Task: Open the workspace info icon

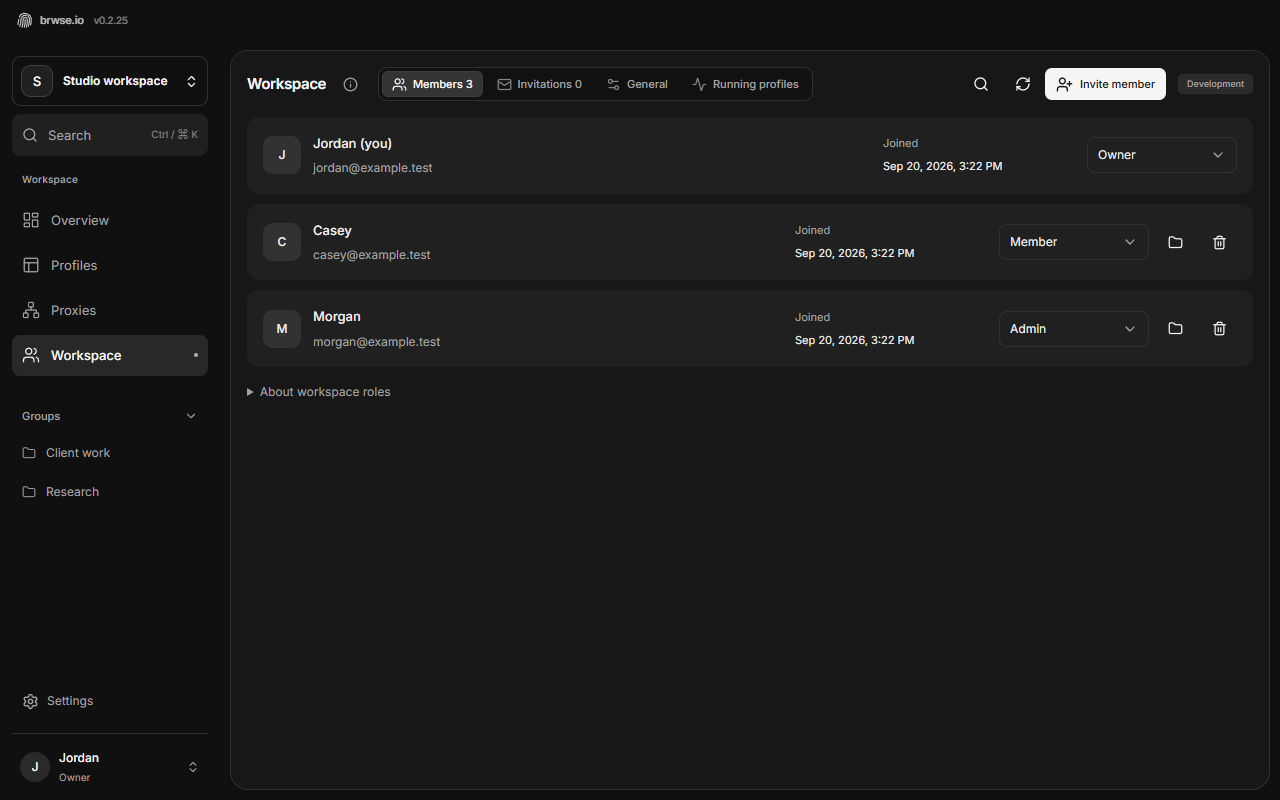Action: (x=350, y=84)
